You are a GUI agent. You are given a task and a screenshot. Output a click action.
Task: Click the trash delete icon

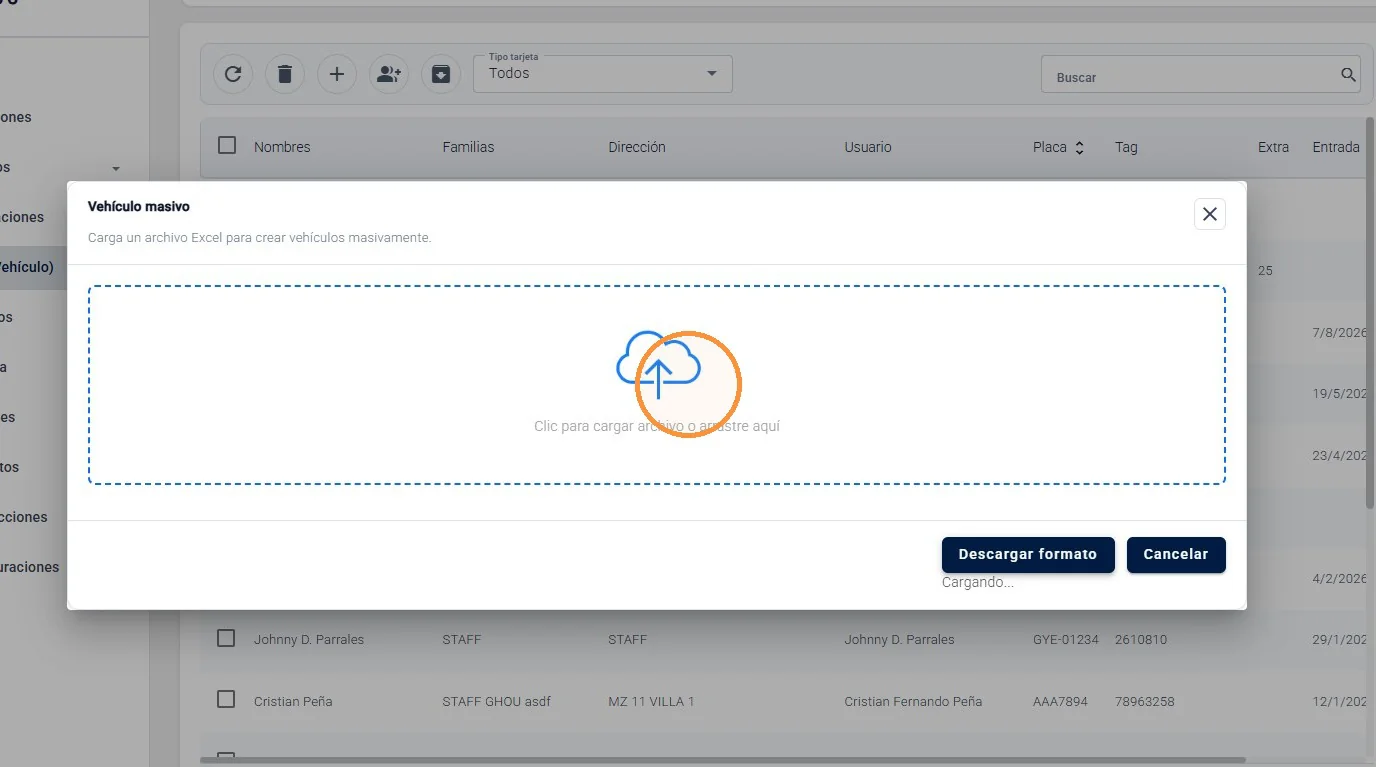click(285, 74)
